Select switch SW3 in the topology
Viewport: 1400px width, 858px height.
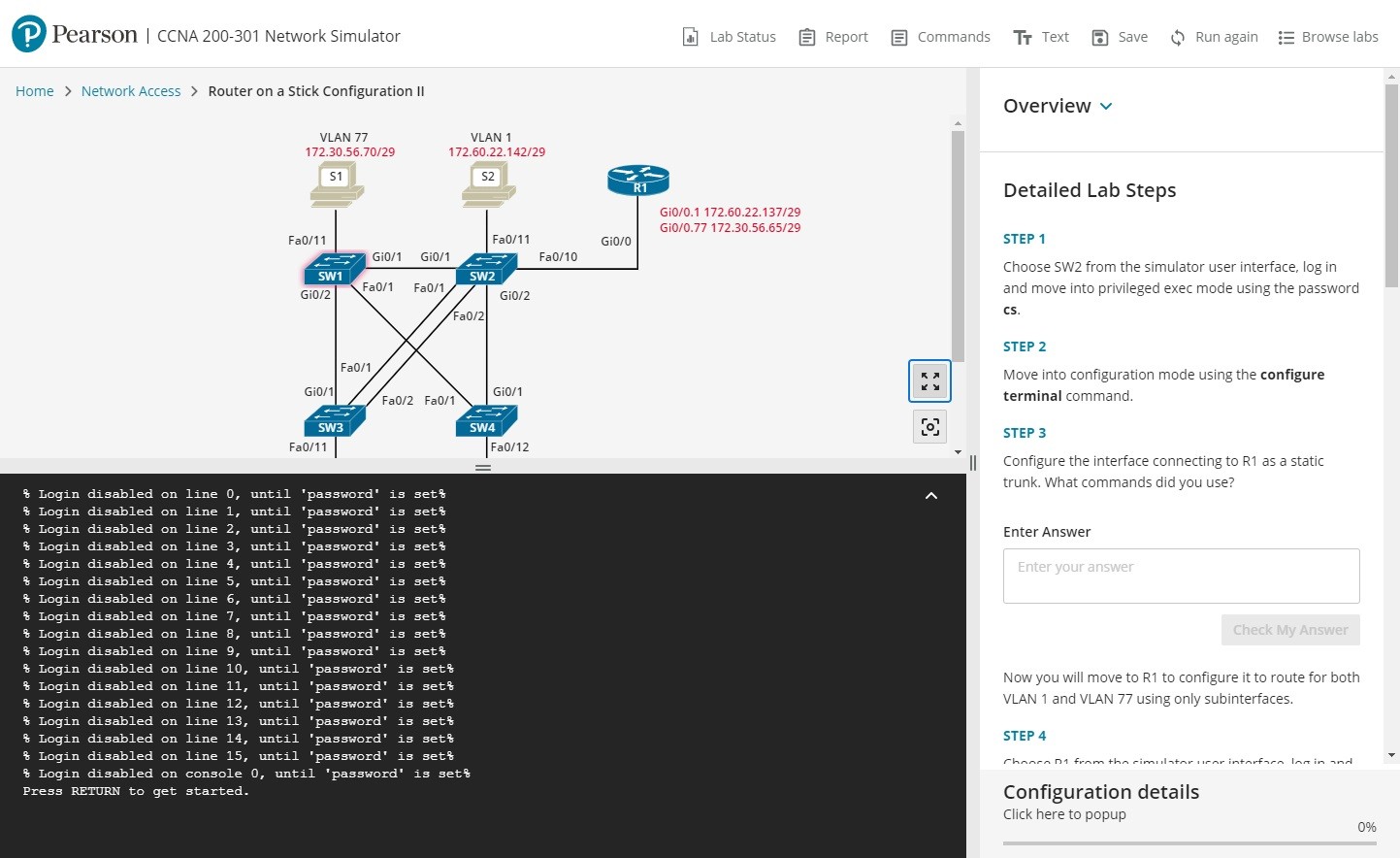click(335, 420)
